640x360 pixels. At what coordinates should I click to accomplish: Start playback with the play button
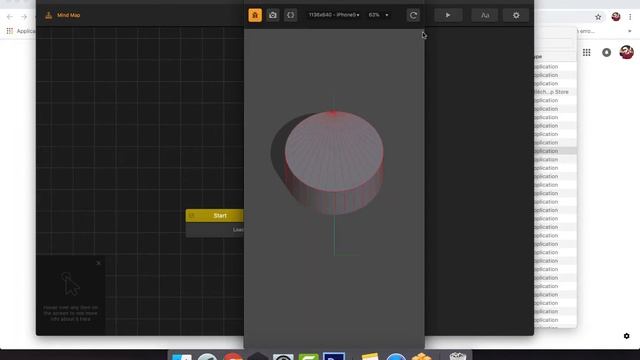(x=448, y=15)
